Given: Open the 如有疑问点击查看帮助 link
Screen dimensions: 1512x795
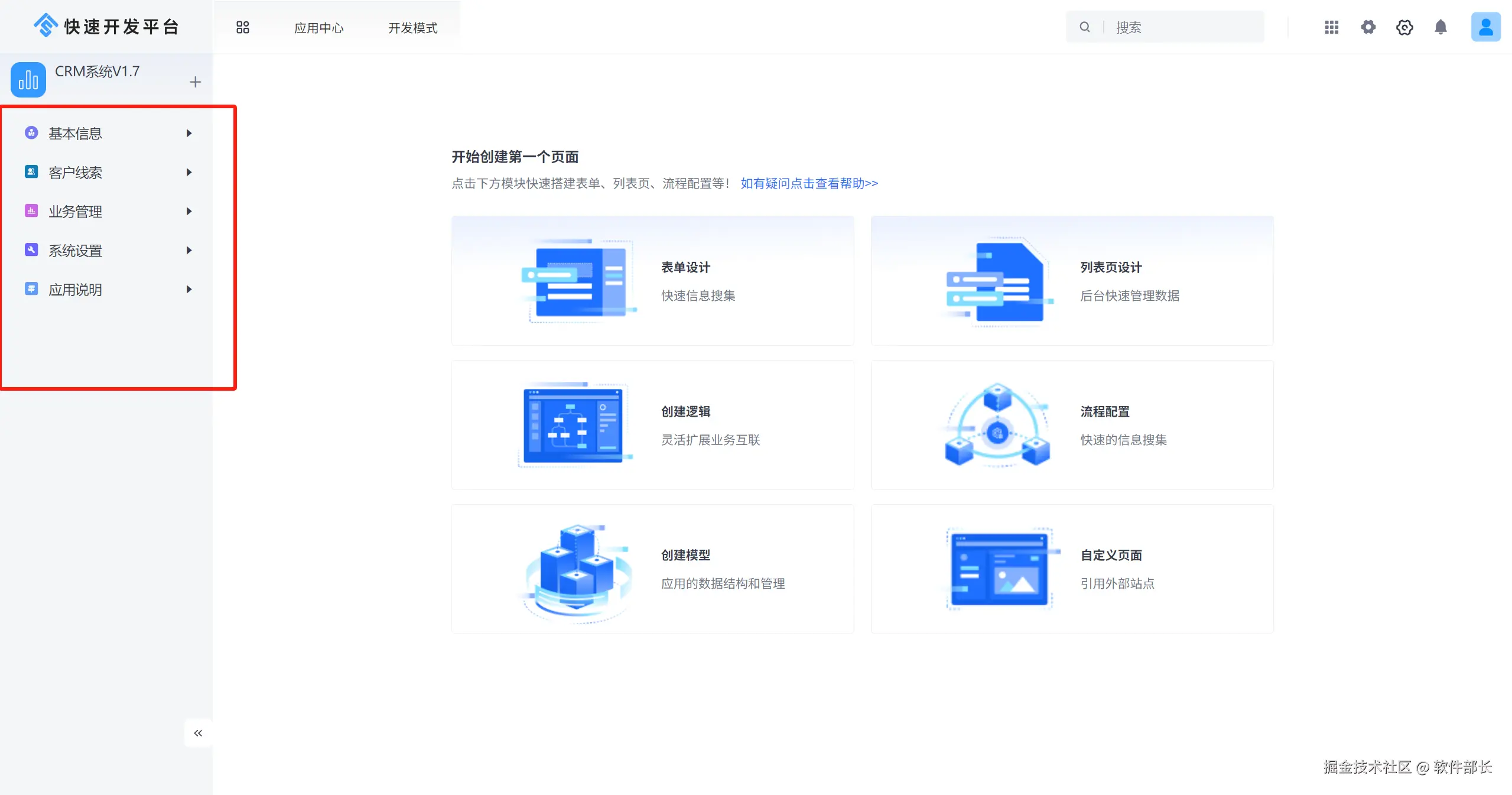Looking at the screenshot, I should pyautogui.click(x=809, y=183).
